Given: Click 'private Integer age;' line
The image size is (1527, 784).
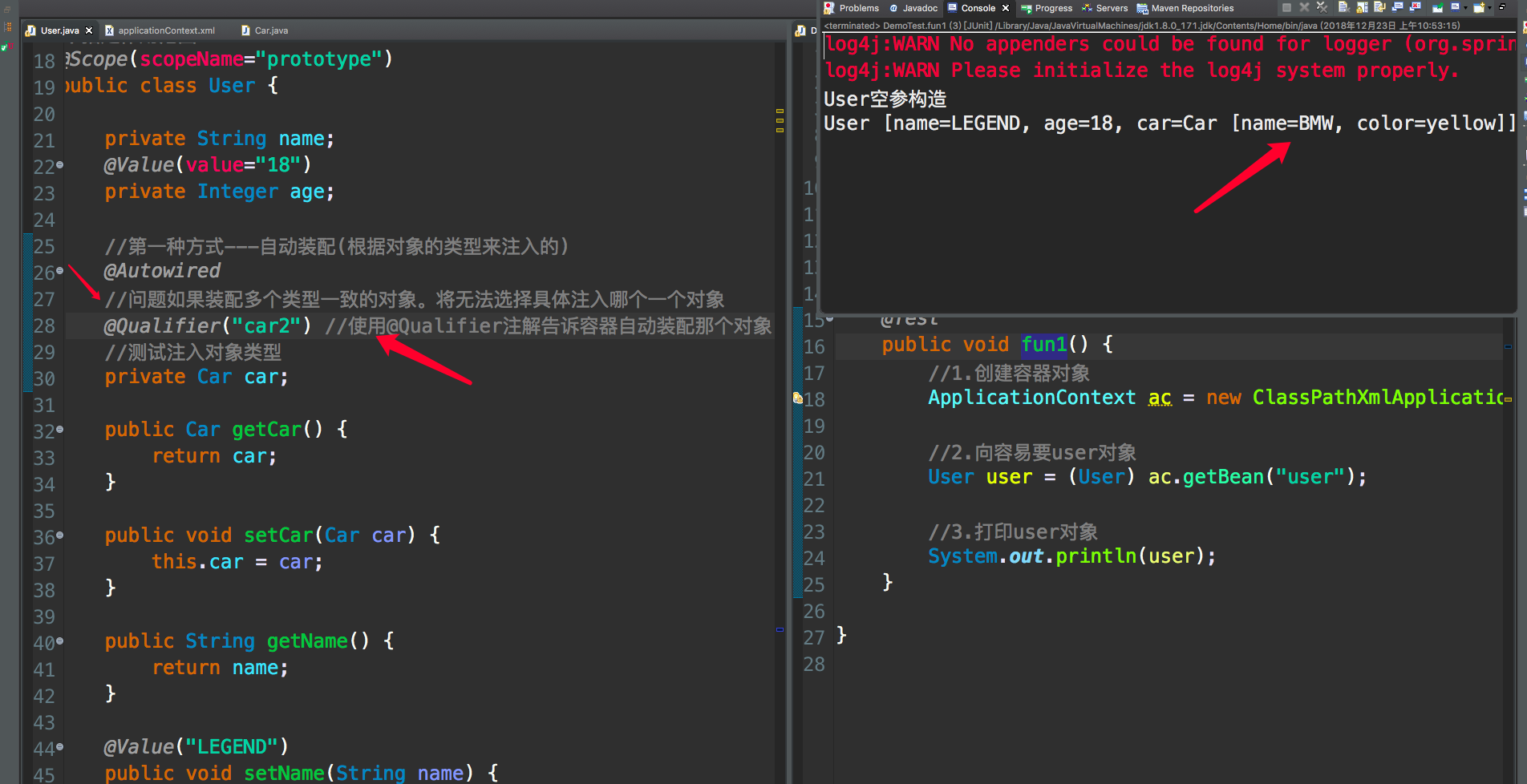Looking at the screenshot, I should pos(219,192).
